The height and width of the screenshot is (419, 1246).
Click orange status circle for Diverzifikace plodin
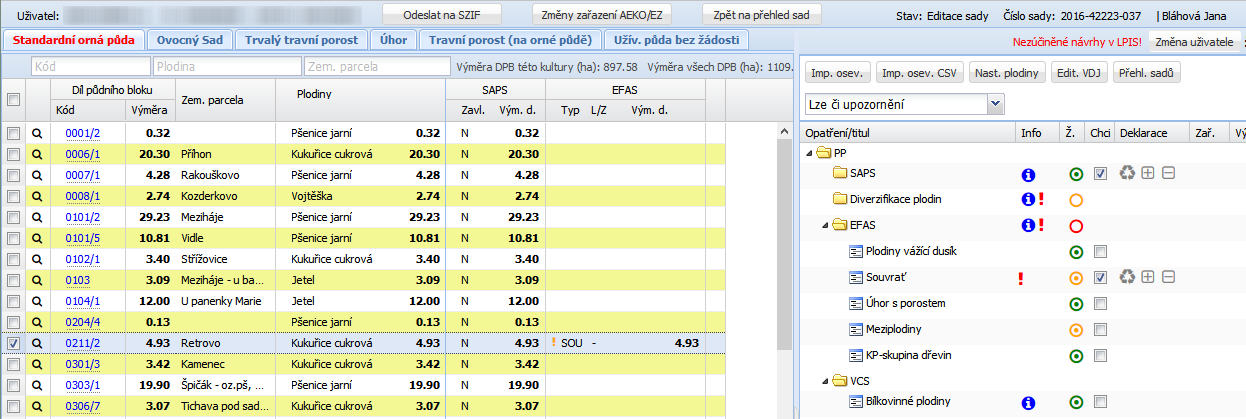(x=1076, y=200)
